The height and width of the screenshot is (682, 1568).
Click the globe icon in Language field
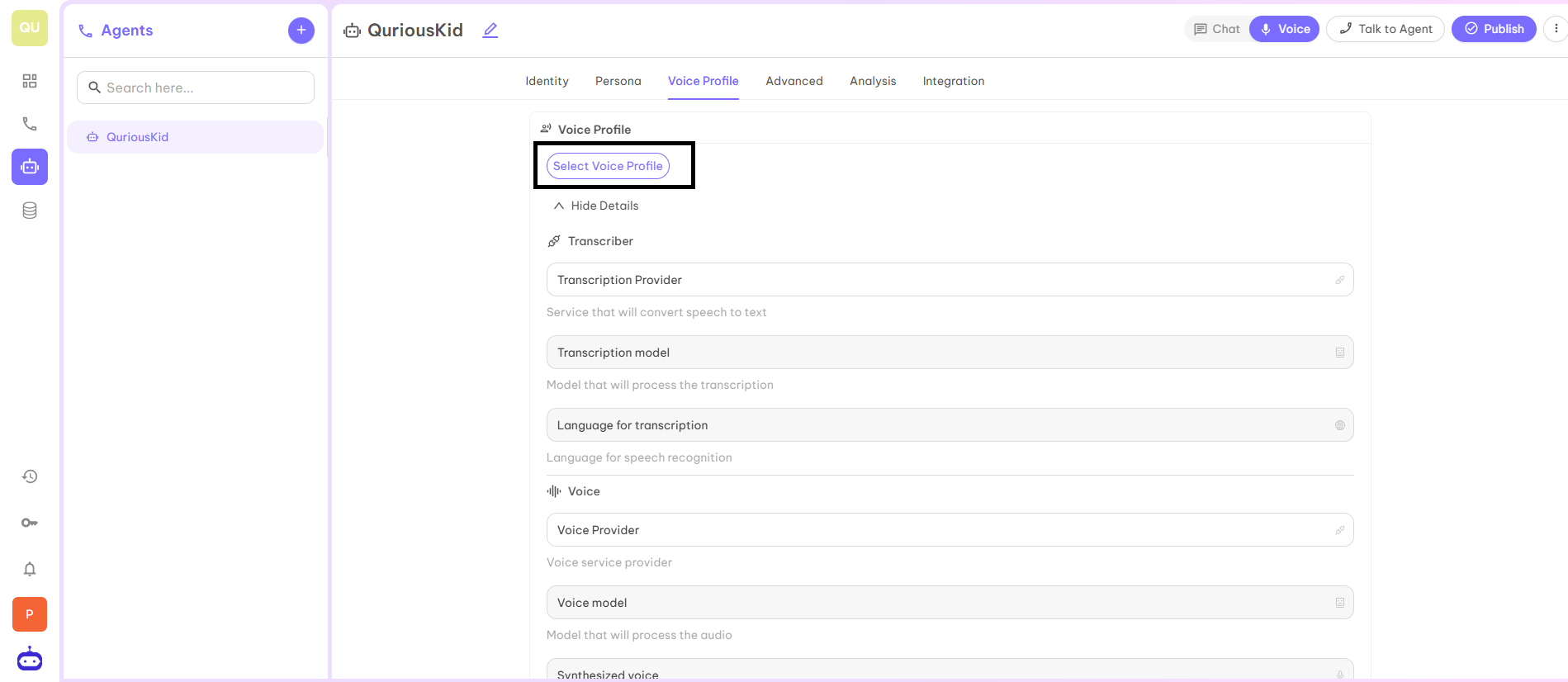[x=1340, y=425]
